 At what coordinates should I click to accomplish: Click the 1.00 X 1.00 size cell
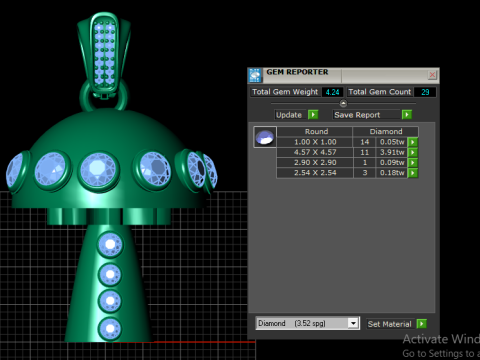[315, 142]
